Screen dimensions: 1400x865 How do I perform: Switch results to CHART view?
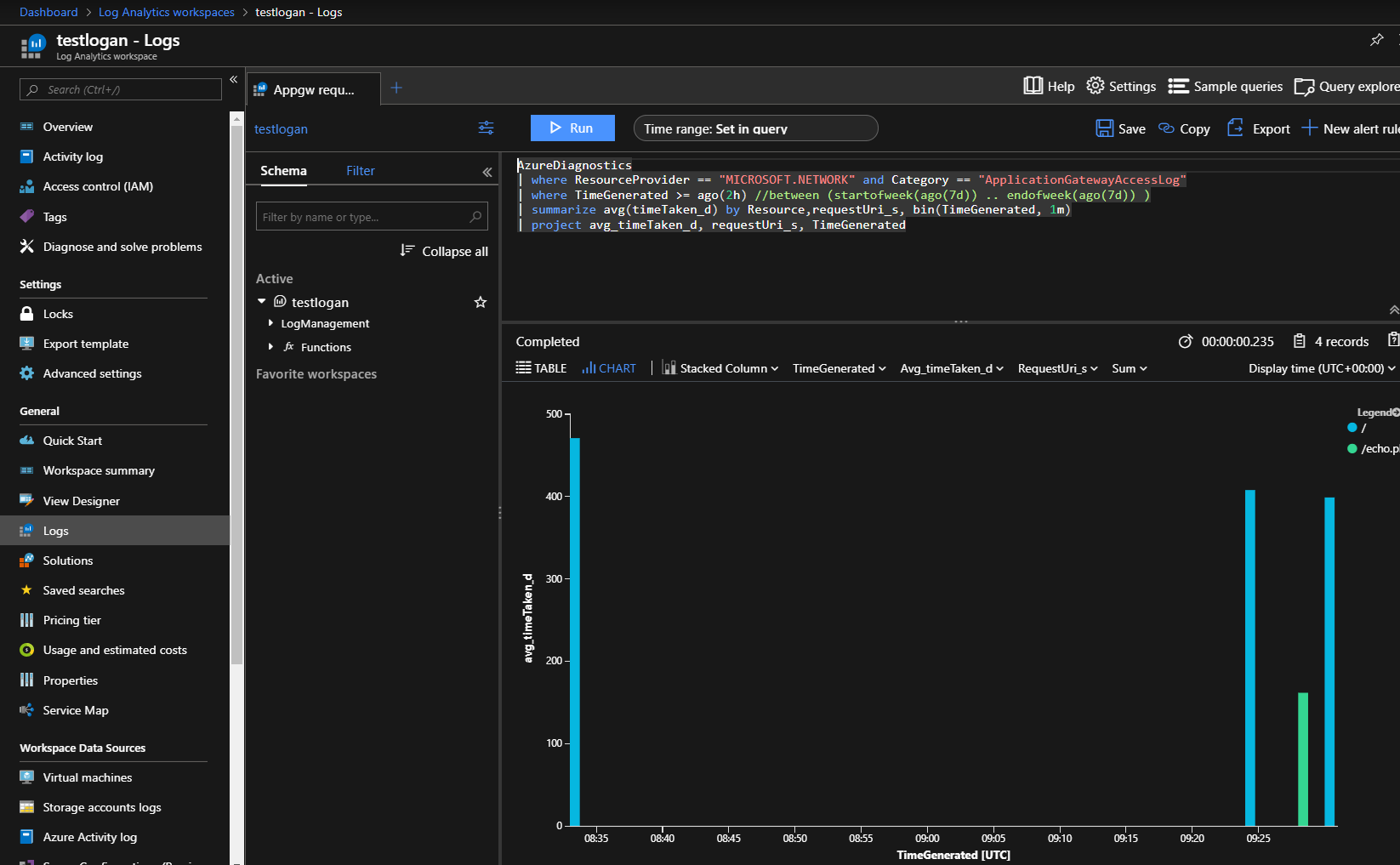click(x=609, y=368)
